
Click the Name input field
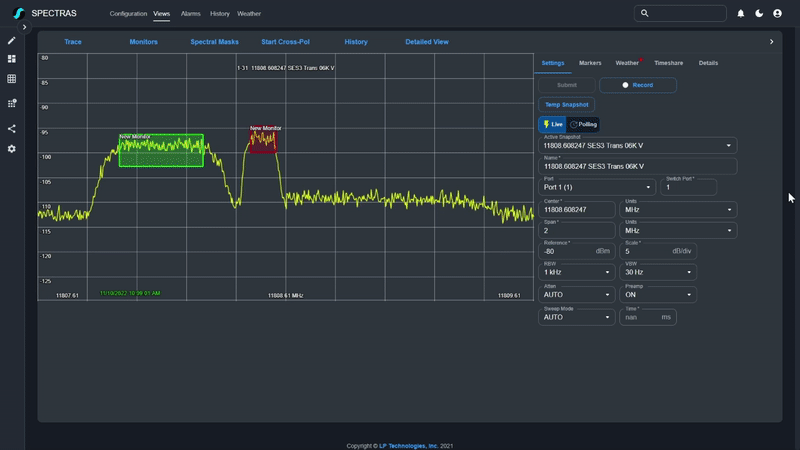pos(637,166)
